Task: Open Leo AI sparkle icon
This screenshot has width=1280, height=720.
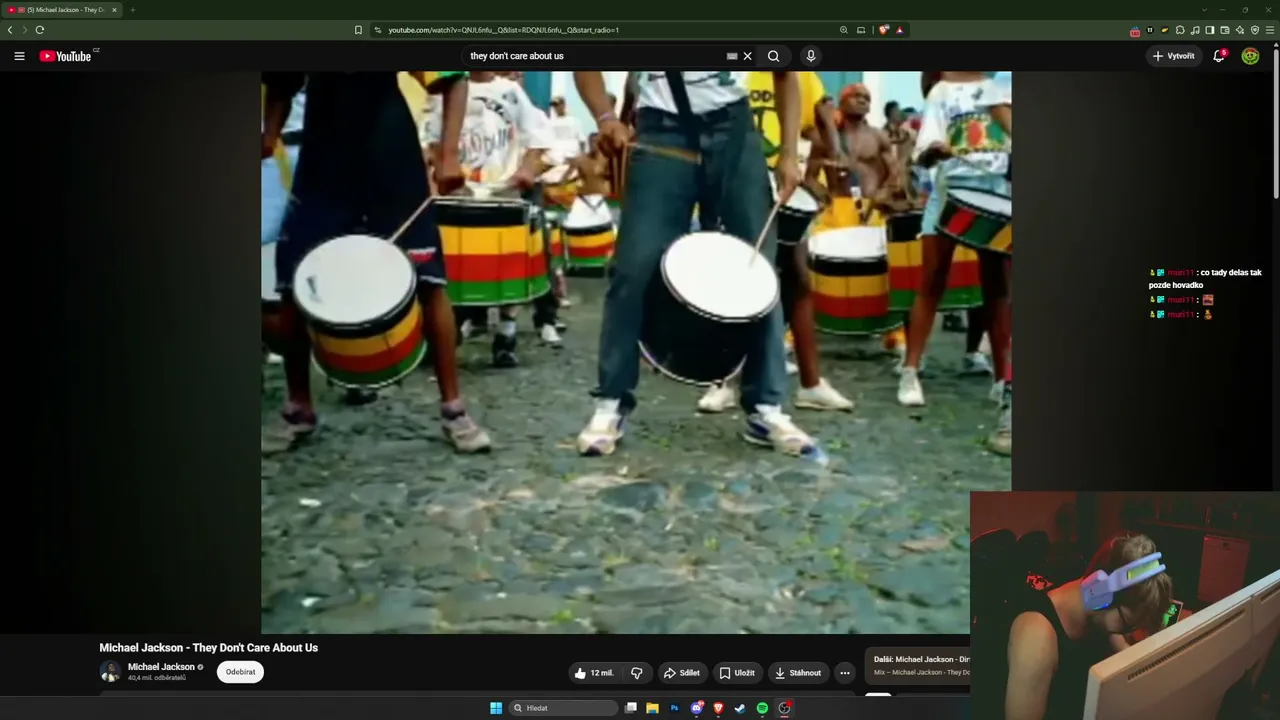Action: pyautogui.click(x=1240, y=30)
